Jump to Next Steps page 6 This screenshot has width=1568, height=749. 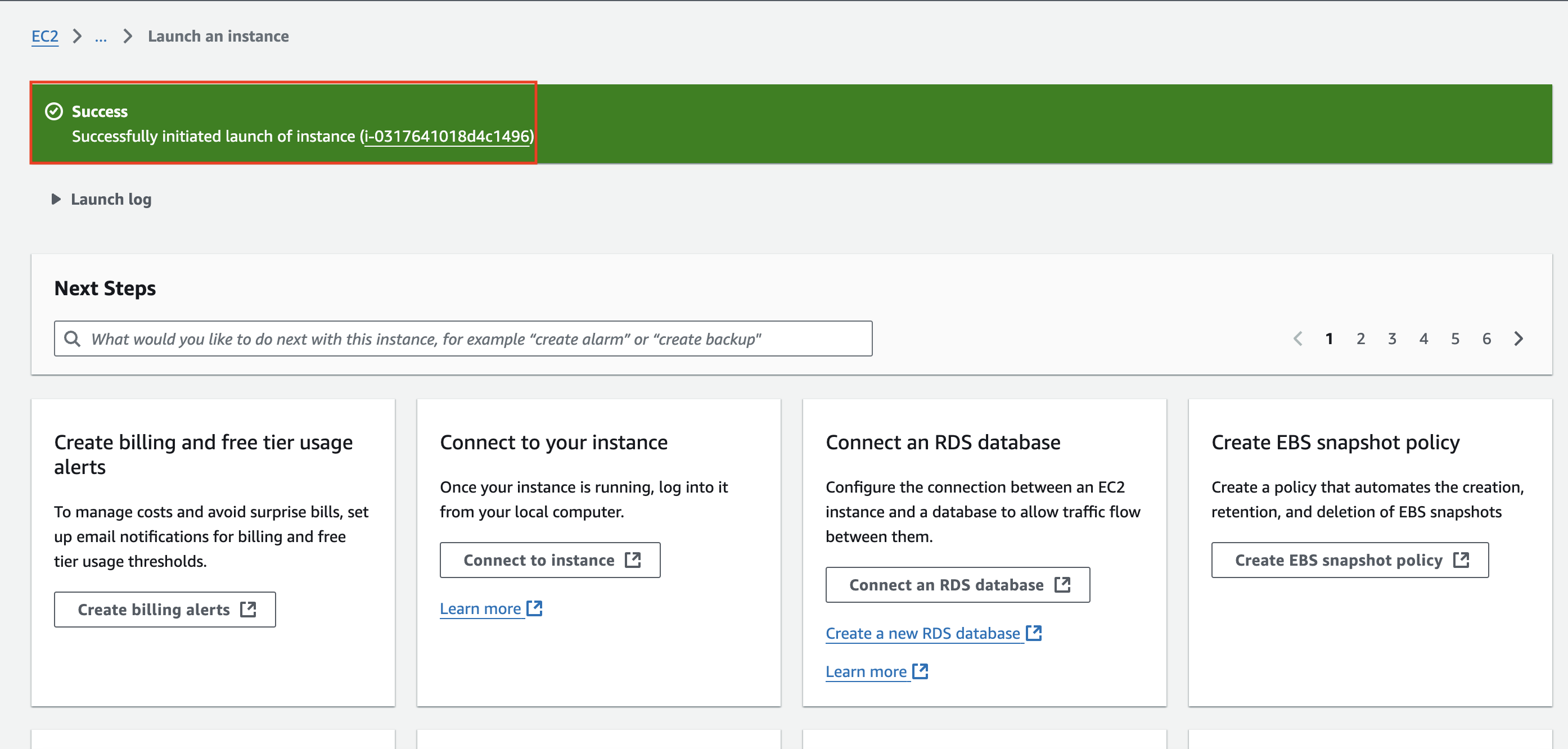[1486, 339]
